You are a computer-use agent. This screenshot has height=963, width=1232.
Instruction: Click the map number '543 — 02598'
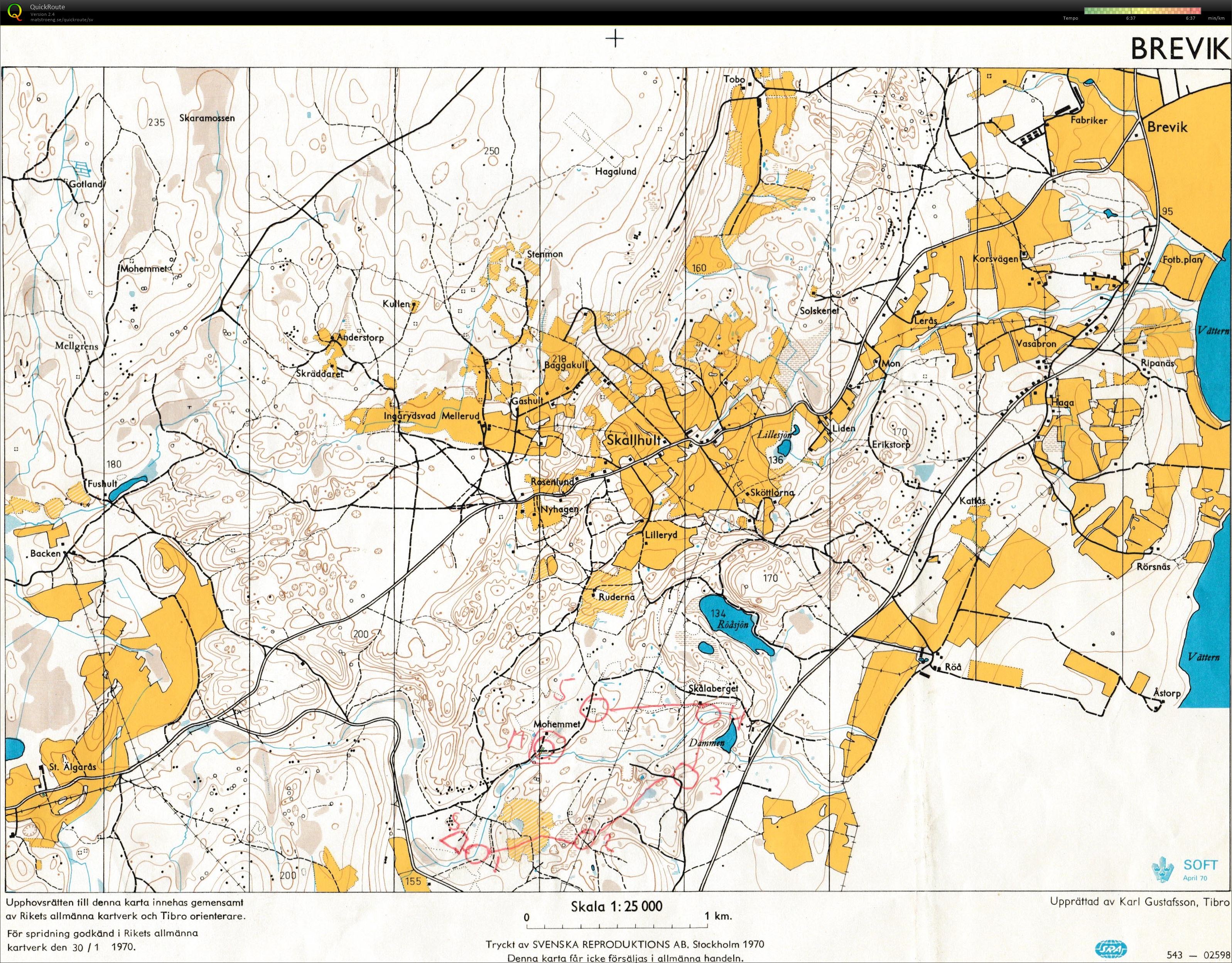coord(1198,955)
